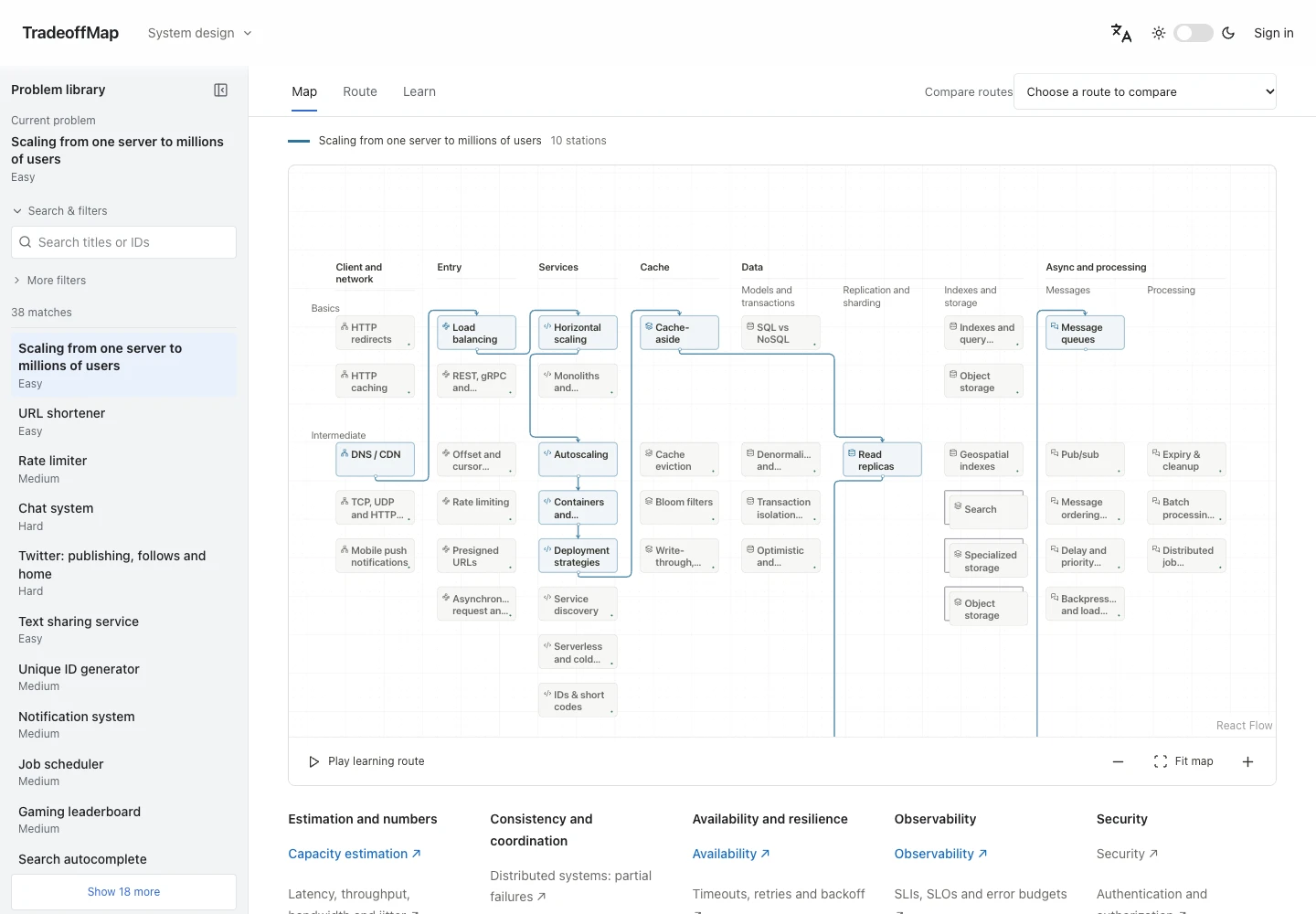The width and height of the screenshot is (1316, 914).
Task: Click the Bloom filters node
Action: 679,507
